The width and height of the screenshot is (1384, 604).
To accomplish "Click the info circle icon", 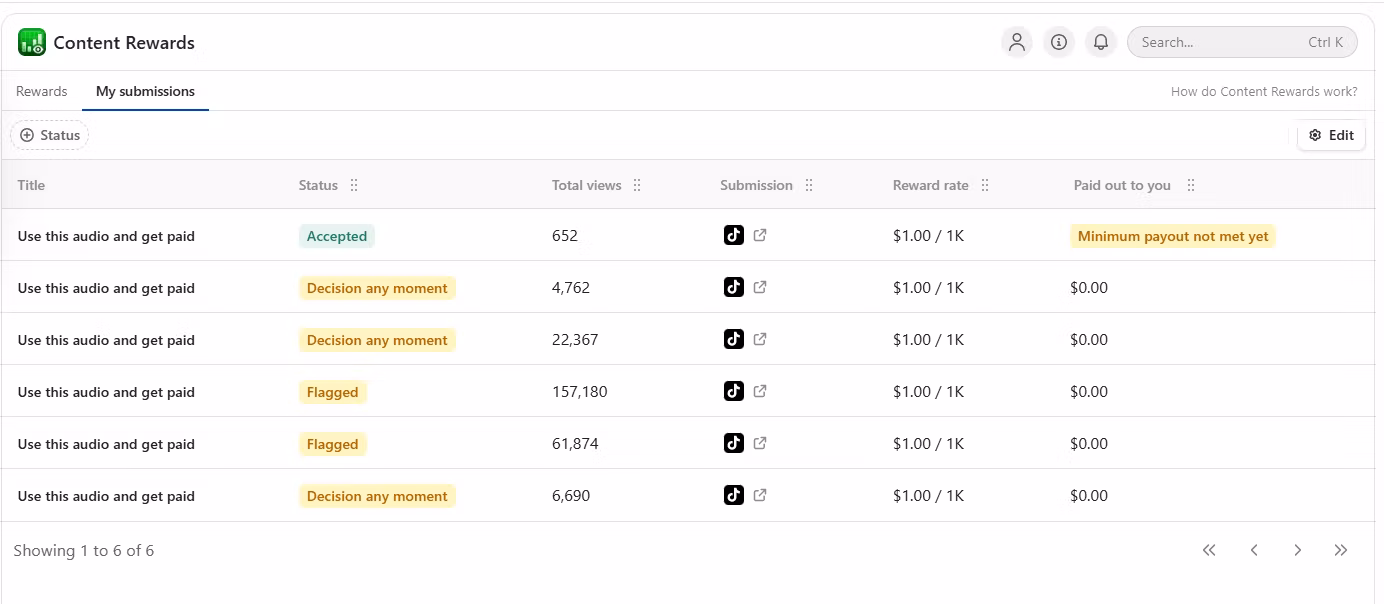I will coord(1059,42).
